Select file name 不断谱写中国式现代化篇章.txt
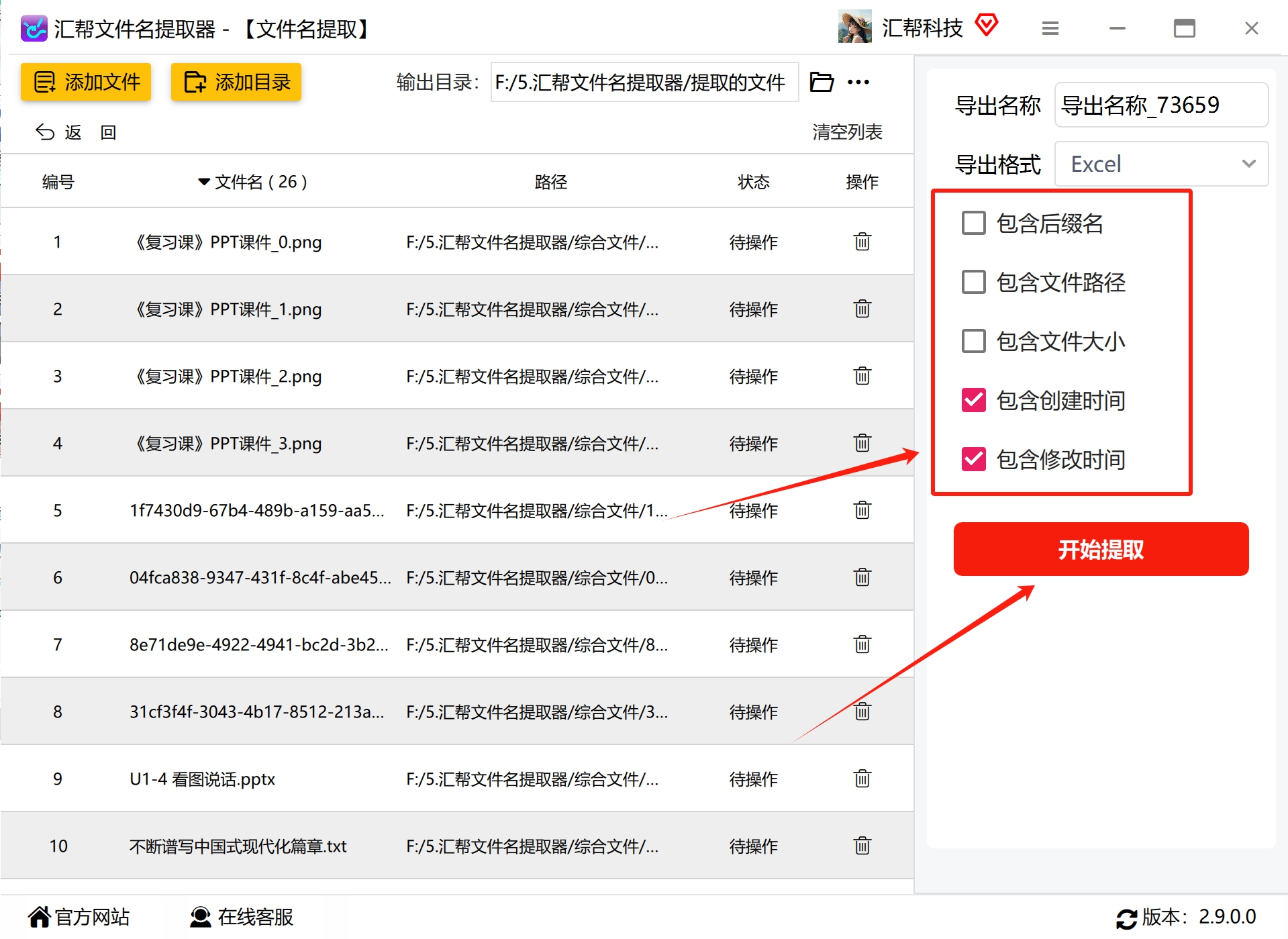Viewport: 1288px width, 939px height. [238, 846]
